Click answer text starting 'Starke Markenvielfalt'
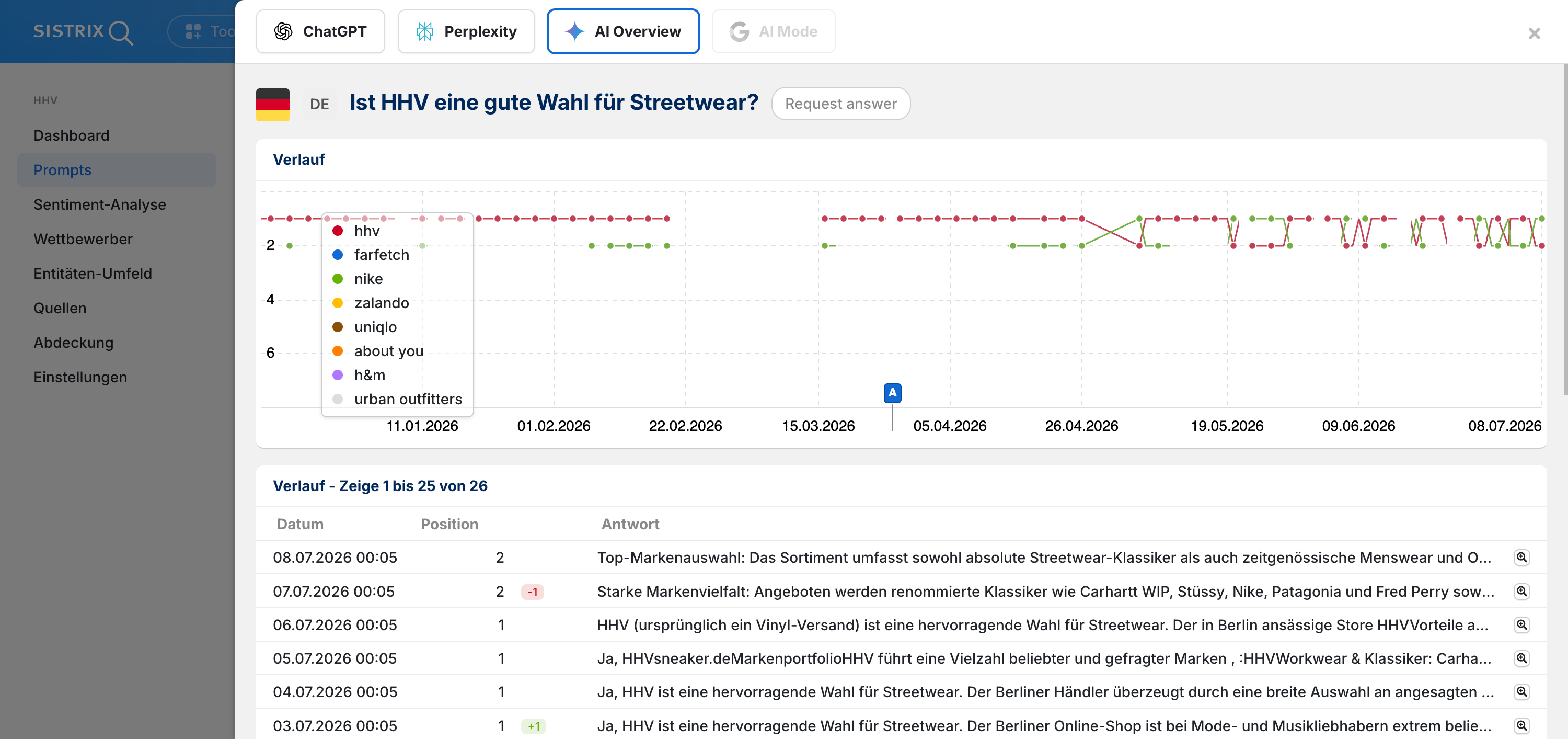Image resolution: width=1568 pixels, height=739 pixels. pyautogui.click(x=1045, y=591)
